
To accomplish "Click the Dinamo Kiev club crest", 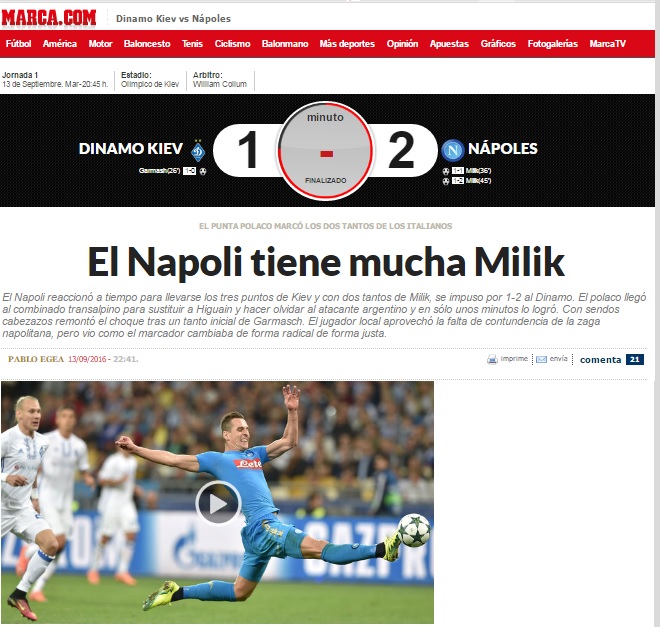I will [198, 151].
